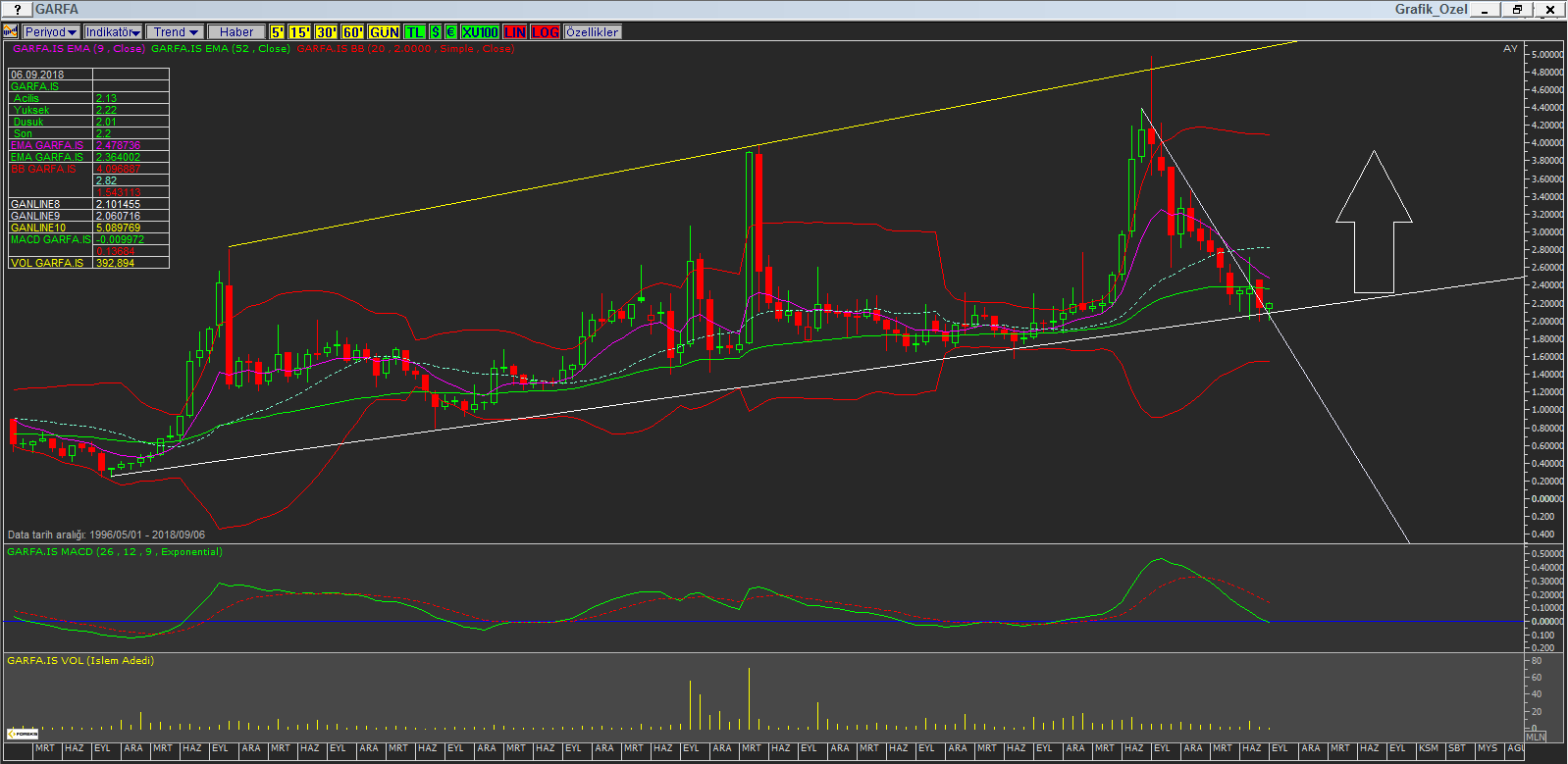Click the GANLINE10 row label
This screenshot has height=764, width=1568.
tap(38, 228)
